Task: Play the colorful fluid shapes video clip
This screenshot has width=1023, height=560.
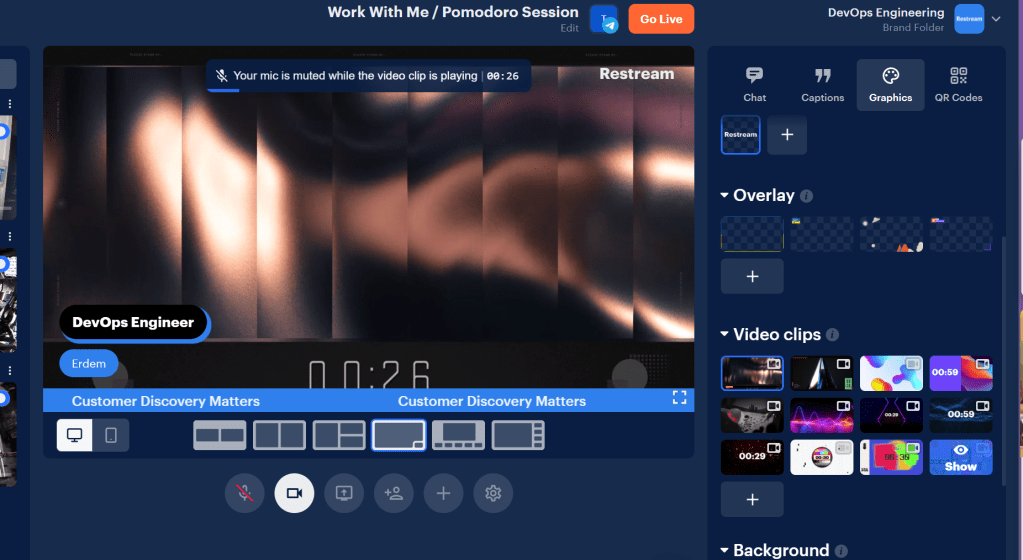Action: pos(891,373)
